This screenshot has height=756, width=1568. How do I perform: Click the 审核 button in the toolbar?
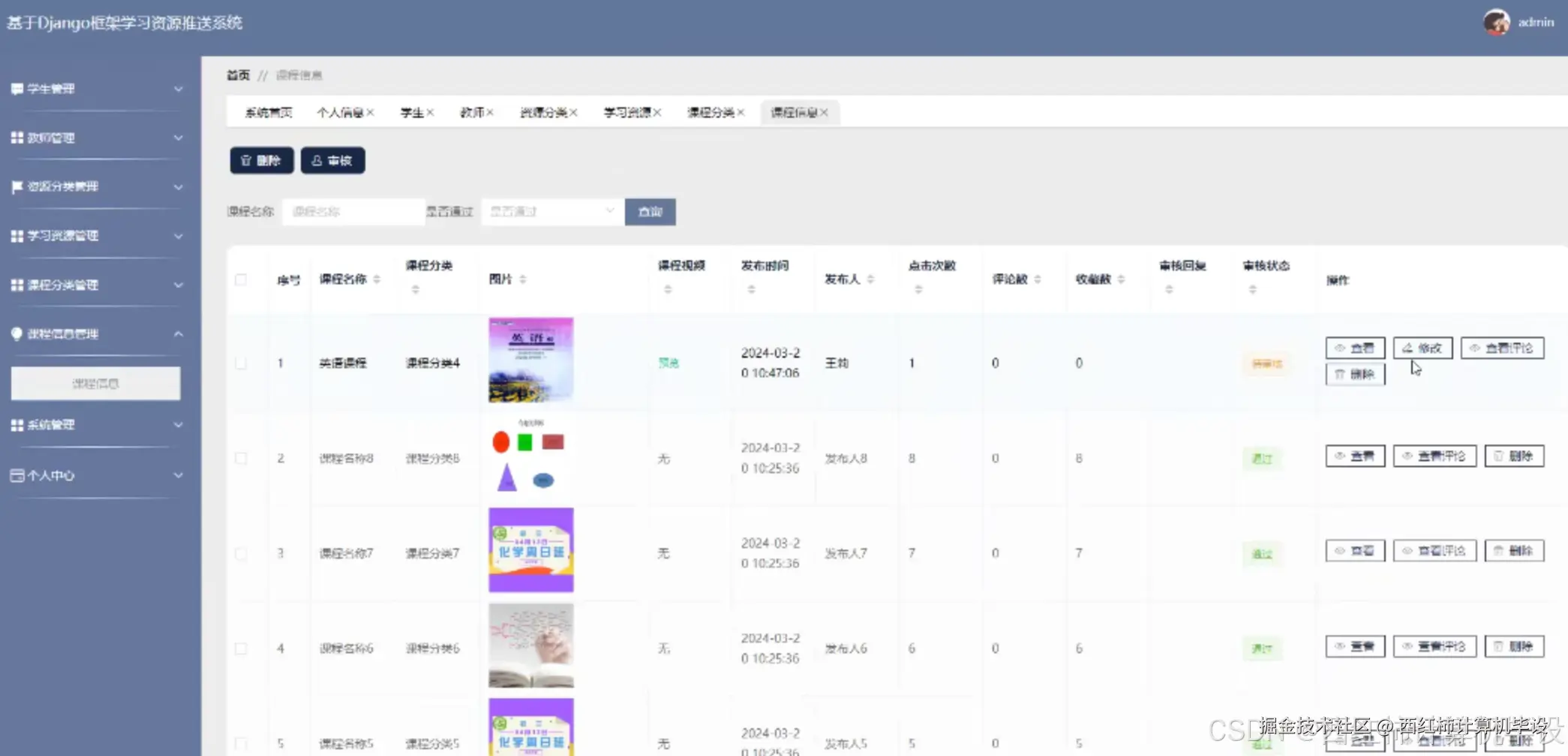[x=332, y=160]
